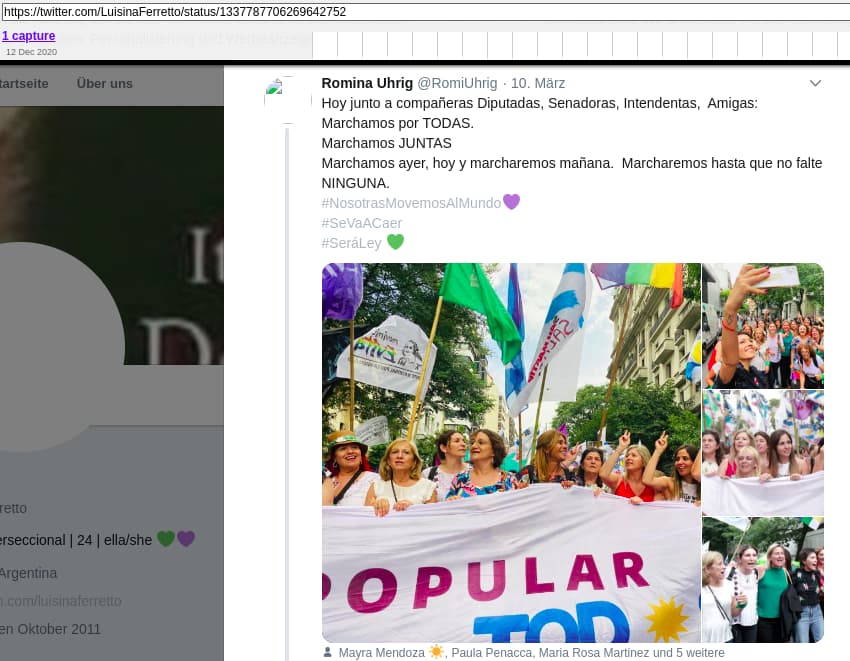
Task: Click the capture timeline calendar bar
Action: click(581, 44)
